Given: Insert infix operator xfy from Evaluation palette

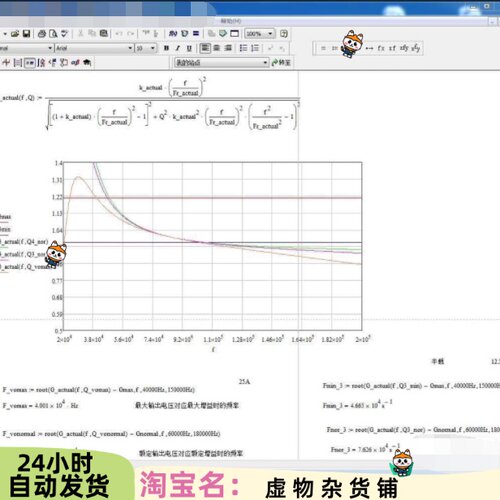Looking at the screenshot, I should pyautogui.click(x=404, y=48).
